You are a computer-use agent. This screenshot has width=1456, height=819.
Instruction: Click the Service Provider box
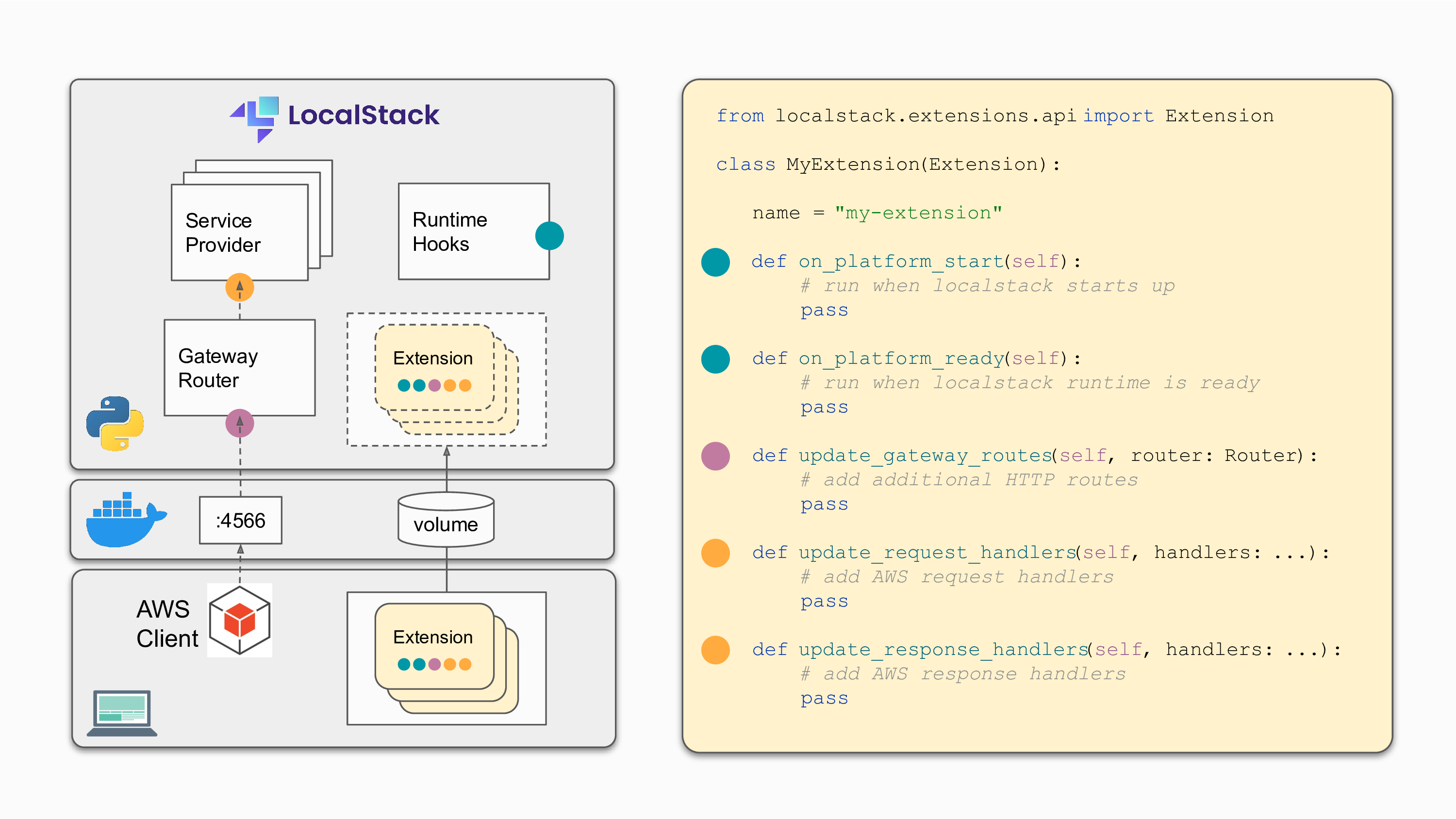(x=240, y=232)
